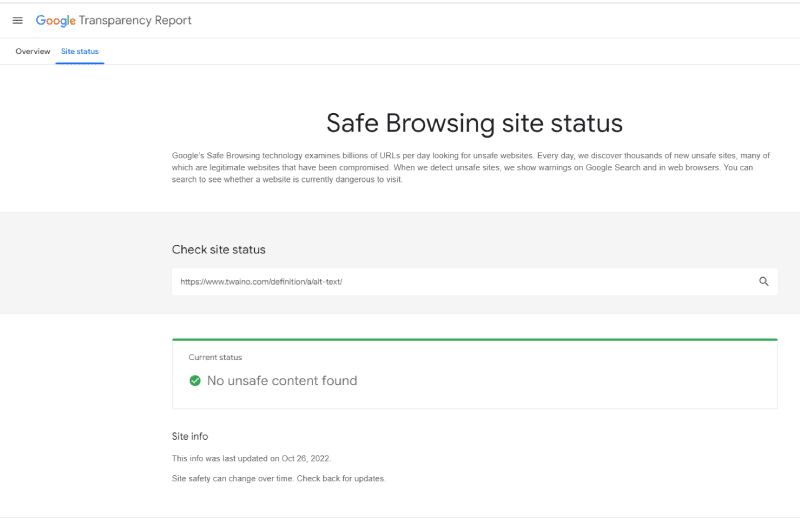Click the magnifier search icon
800x530 pixels.
pyautogui.click(x=763, y=282)
